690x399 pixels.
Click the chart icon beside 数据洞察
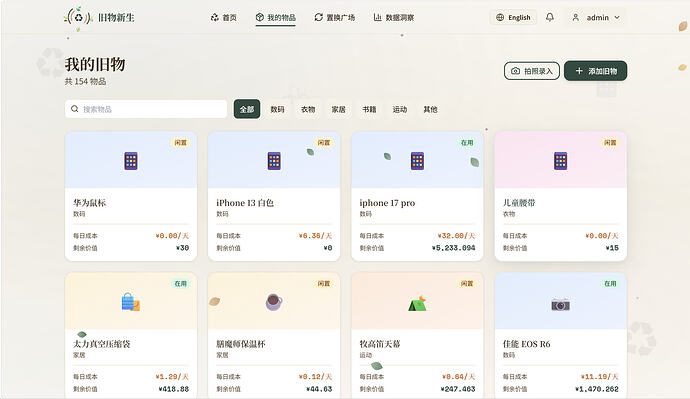(x=378, y=18)
